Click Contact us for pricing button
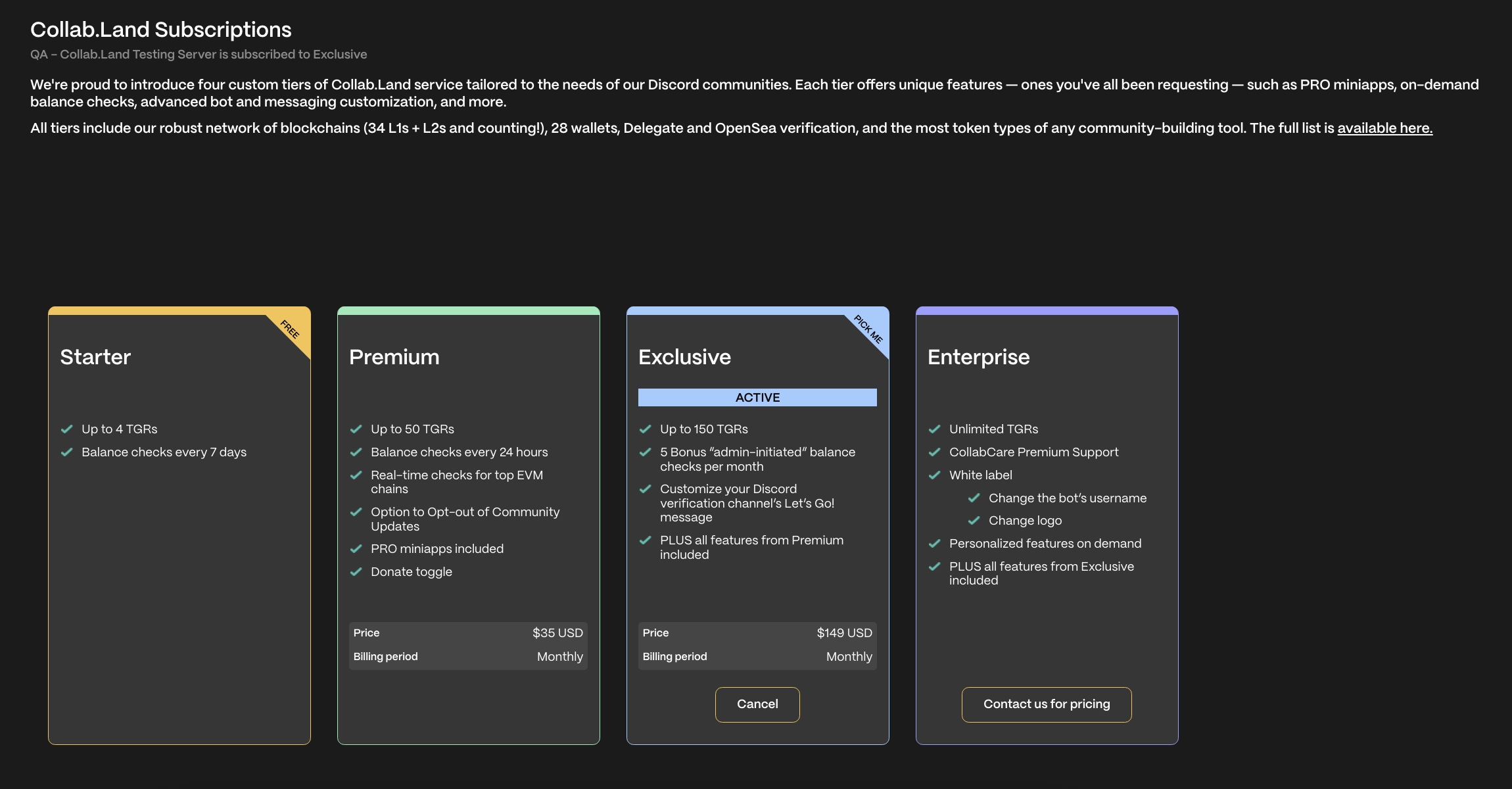 coord(1047,704)
